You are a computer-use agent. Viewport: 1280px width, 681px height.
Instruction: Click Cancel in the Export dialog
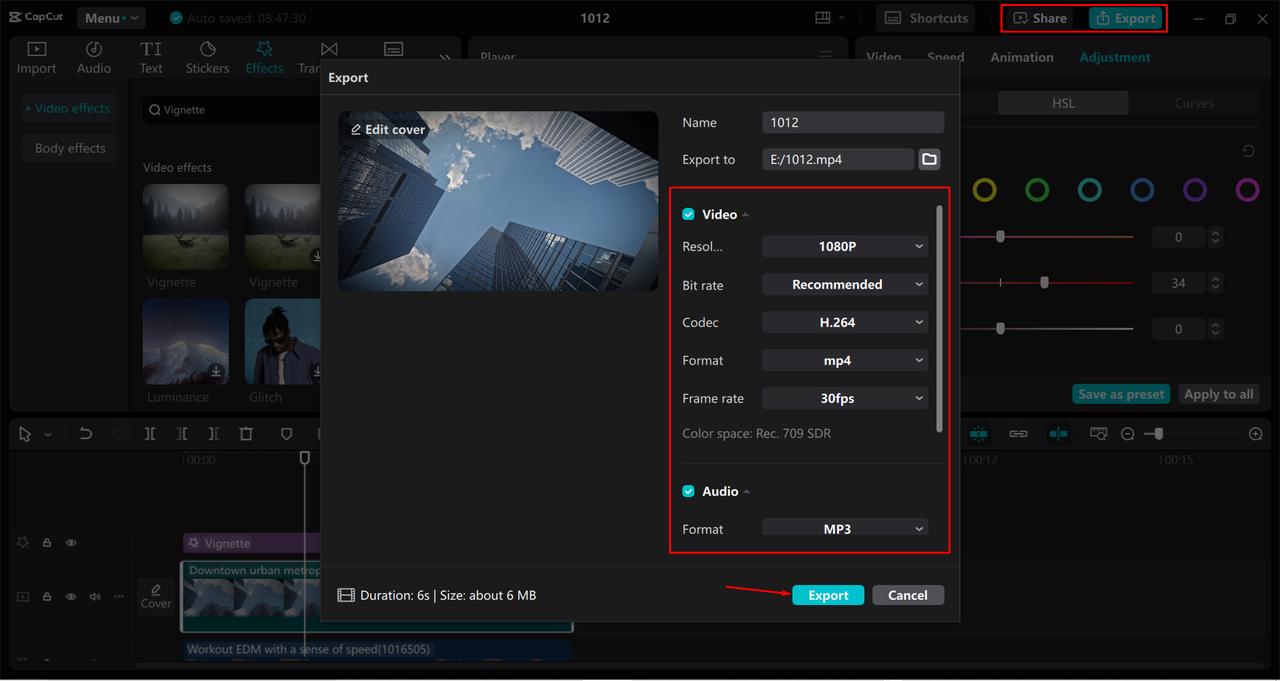pos(908,595)
